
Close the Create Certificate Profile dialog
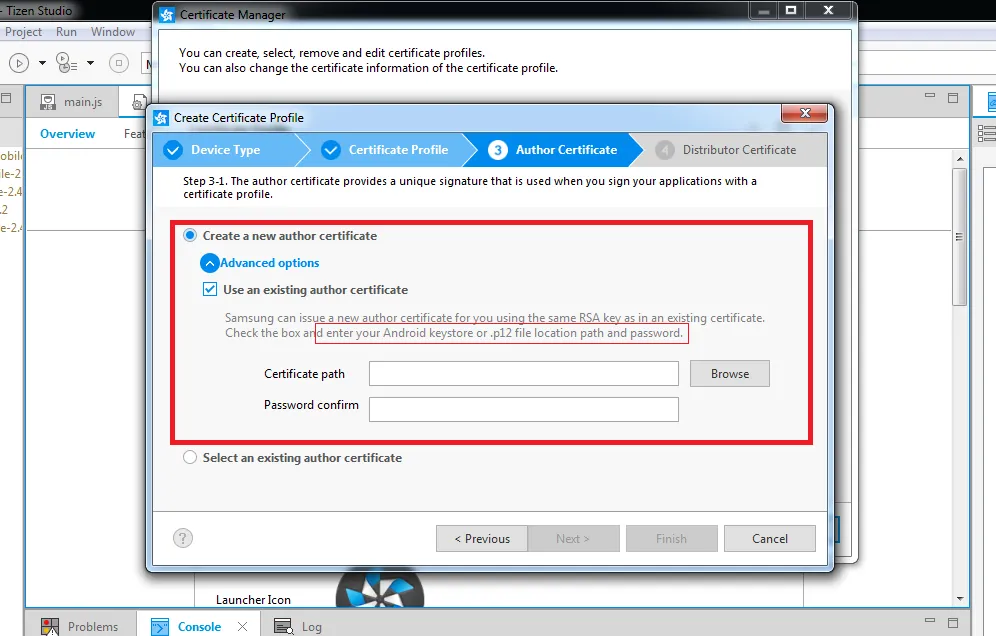tap(805, 113)
